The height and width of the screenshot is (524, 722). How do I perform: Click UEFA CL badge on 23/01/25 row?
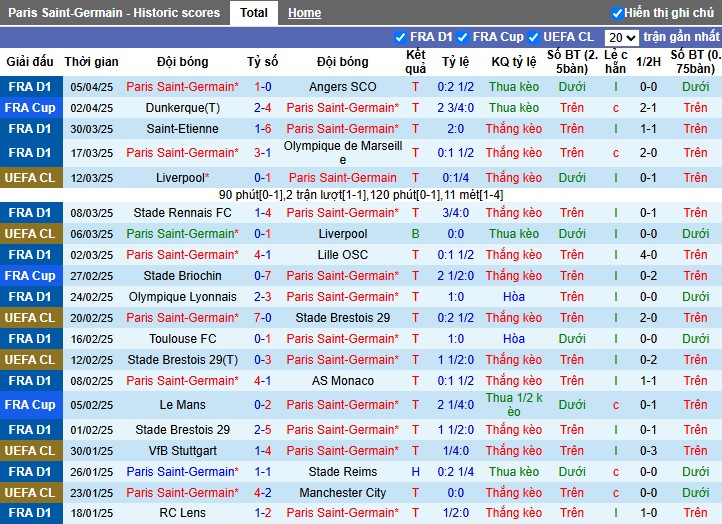click(31, 493)
